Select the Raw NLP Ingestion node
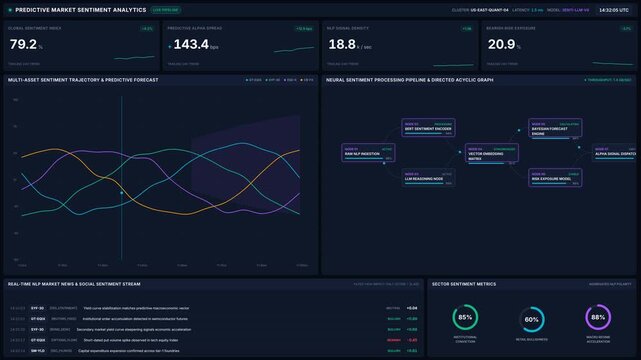Image resolution: width=641 pixels, height=360 pixels. tap(368, 153)
